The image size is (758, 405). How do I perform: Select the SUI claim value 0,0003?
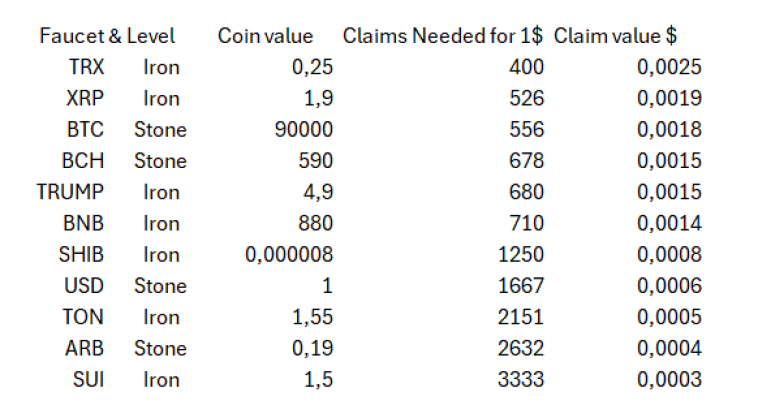click(669, 379)
